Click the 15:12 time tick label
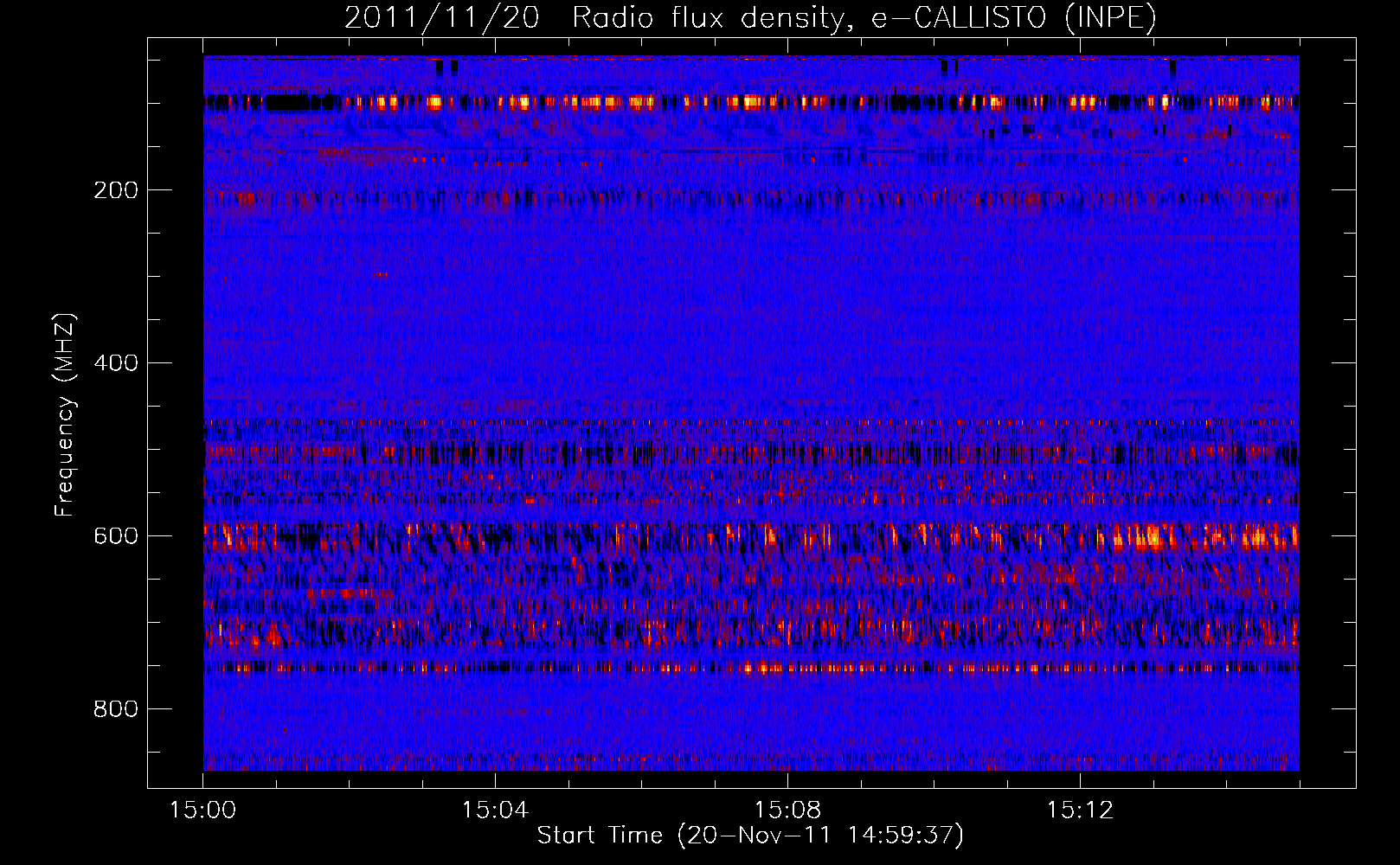This screenshot has width=1400, height=865. pos(1080,811)
